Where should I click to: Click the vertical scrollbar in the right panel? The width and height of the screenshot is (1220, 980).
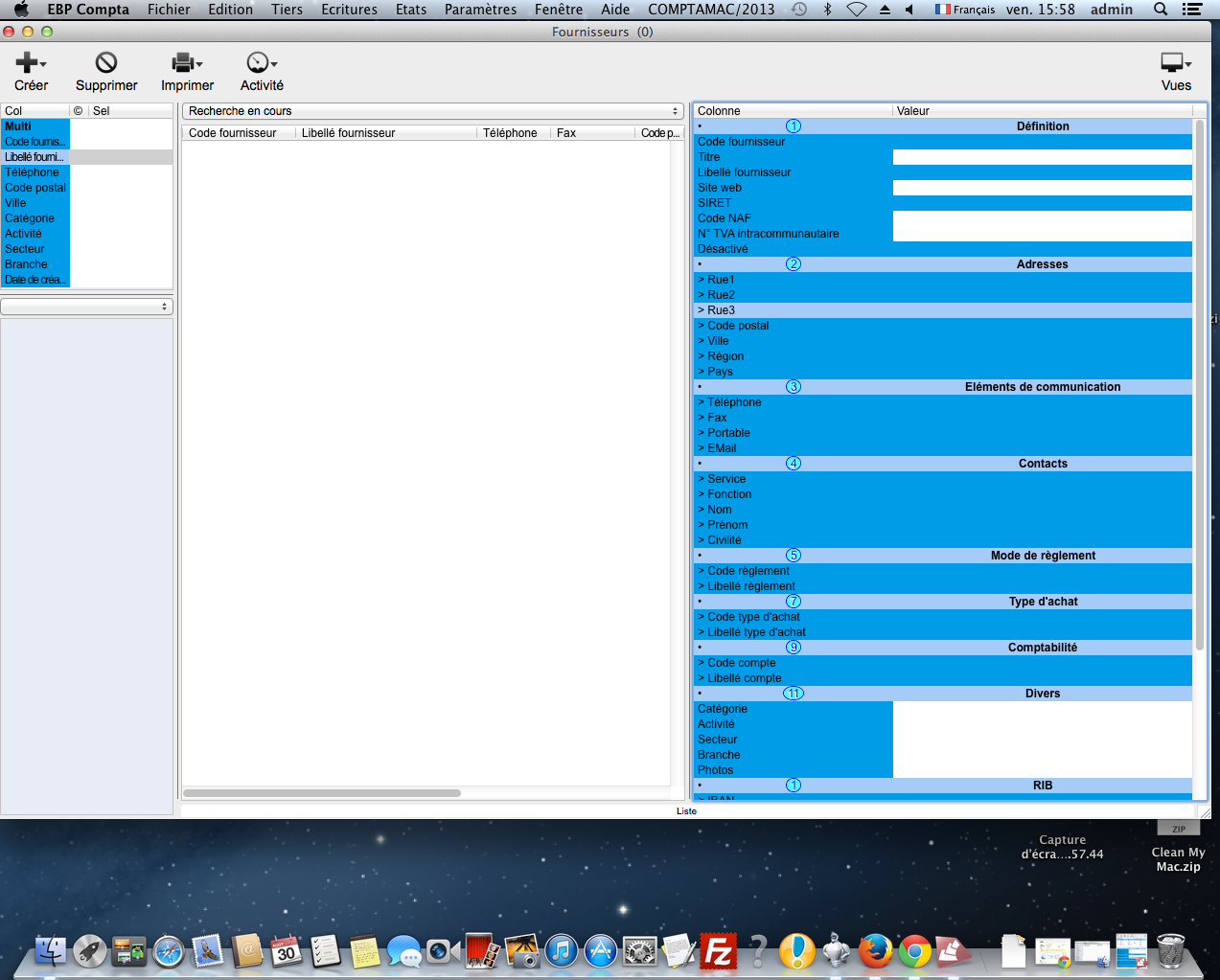1200,383
